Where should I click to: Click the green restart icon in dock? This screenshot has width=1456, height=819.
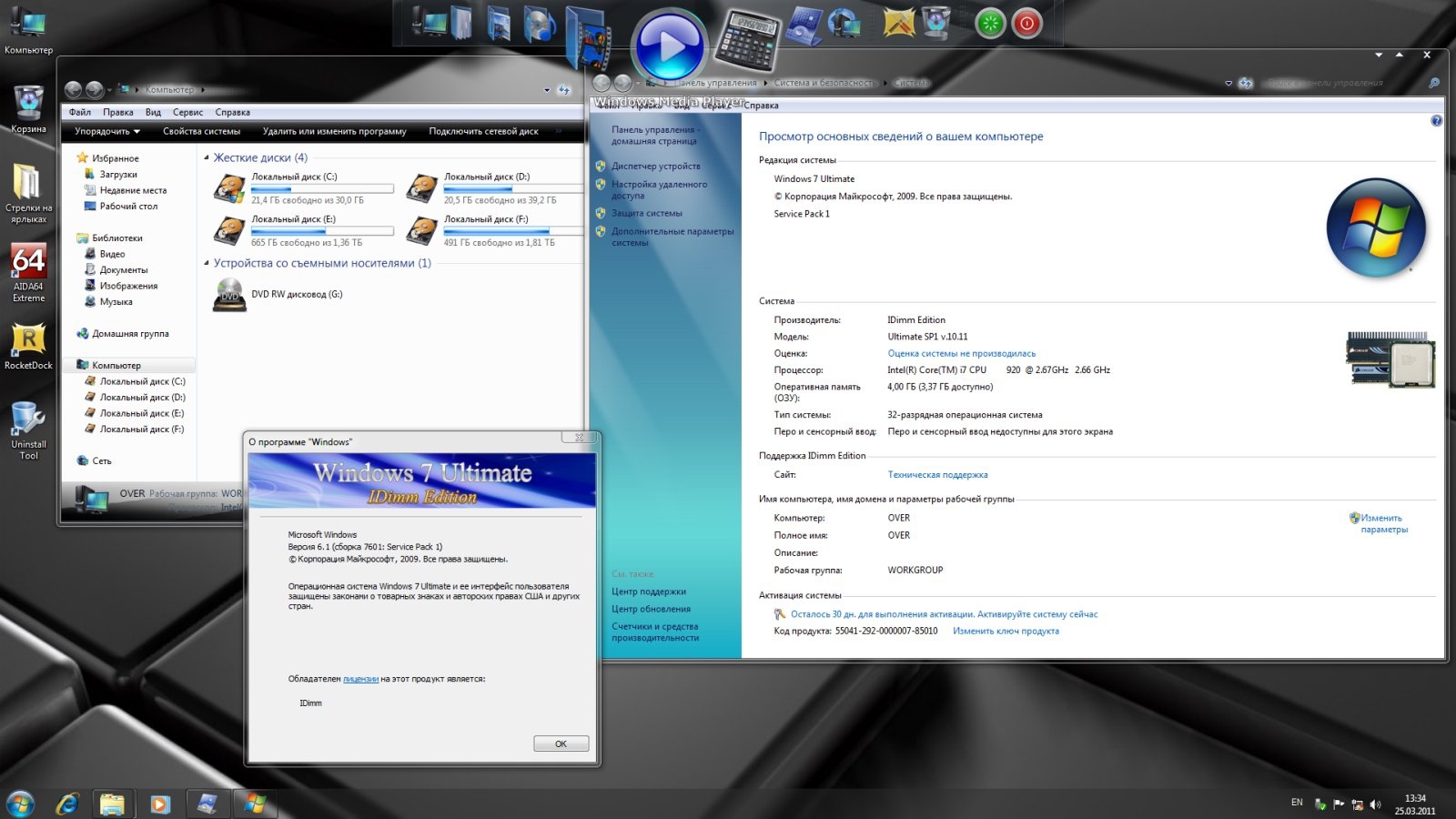tap(990, 23)
